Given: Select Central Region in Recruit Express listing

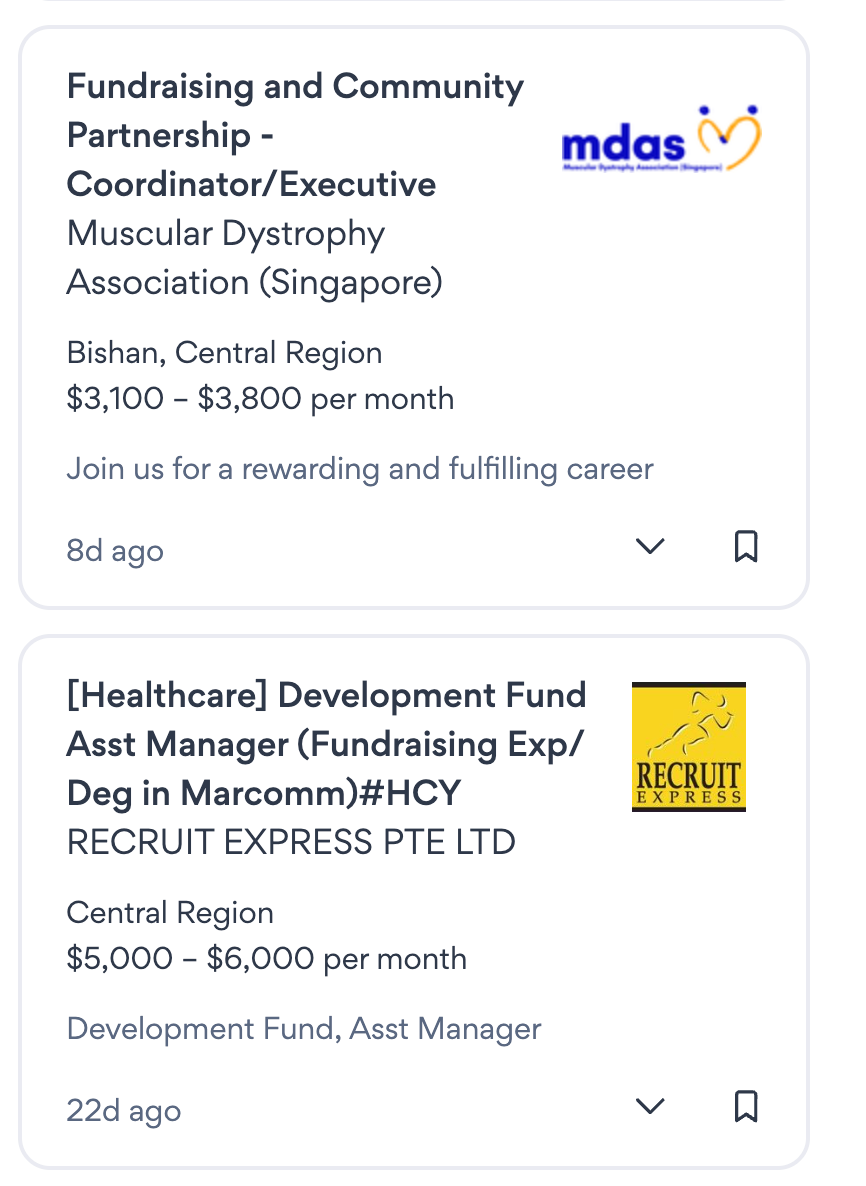Looking at the screenshot, I should tap(170, 913).
